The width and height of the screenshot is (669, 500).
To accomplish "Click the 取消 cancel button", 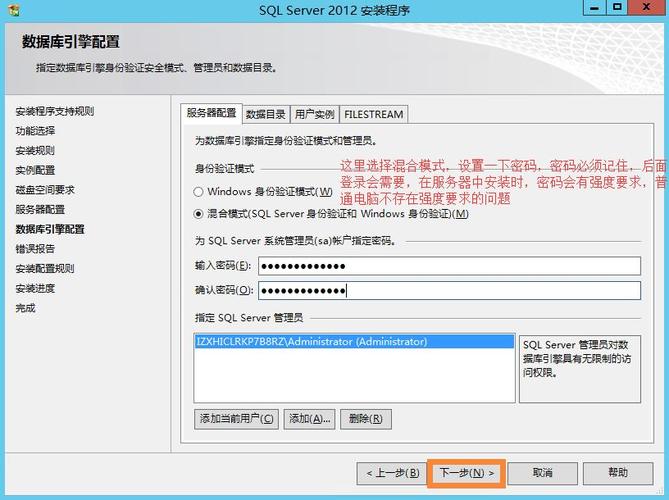I will [x=542, y=473].
